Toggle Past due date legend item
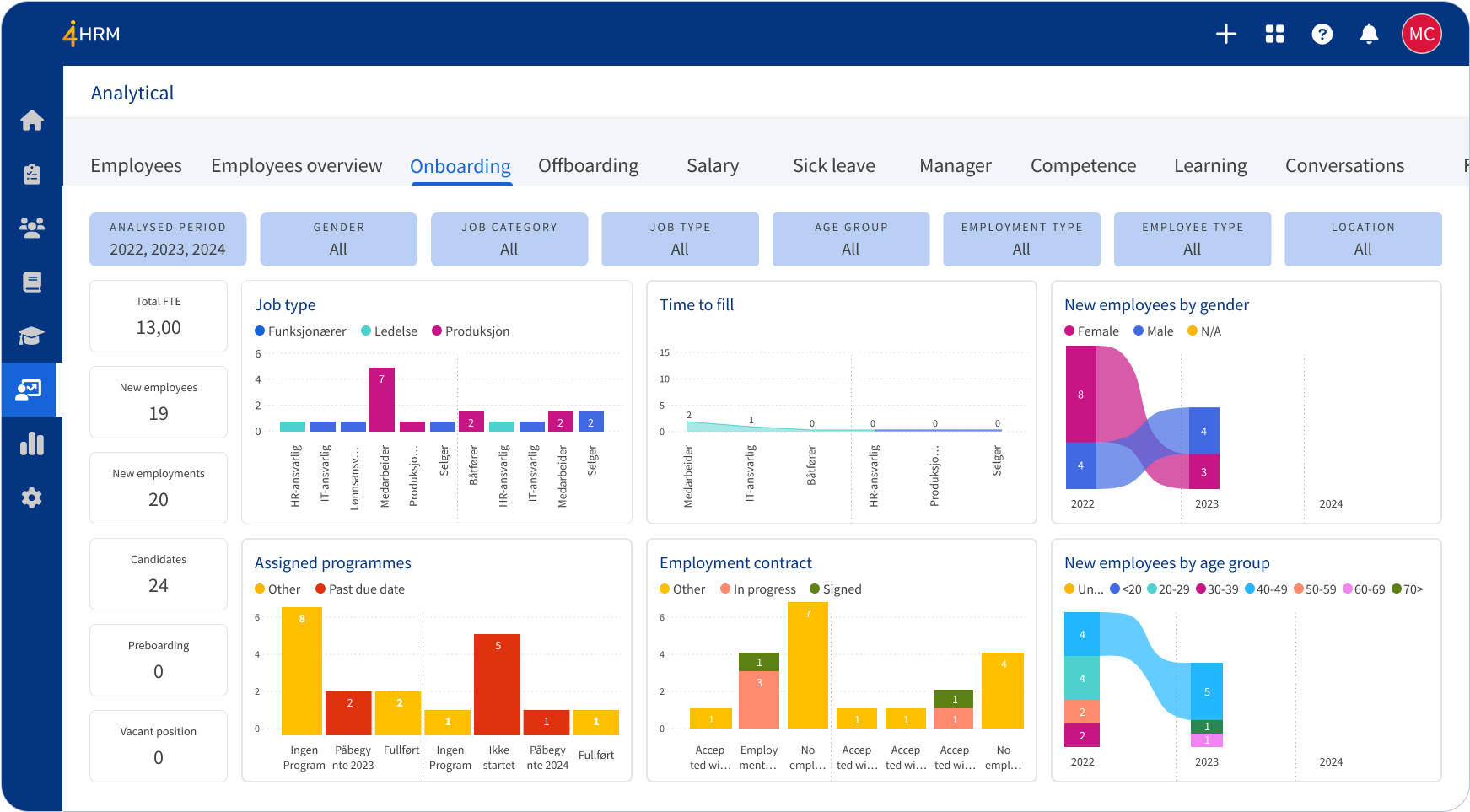The width and height of the screenshot is (1470, 812). tap(360, 589)
